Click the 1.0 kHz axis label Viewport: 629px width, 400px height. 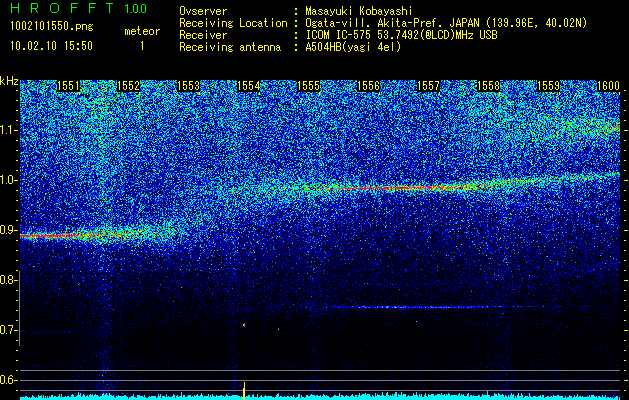point(9,180)
